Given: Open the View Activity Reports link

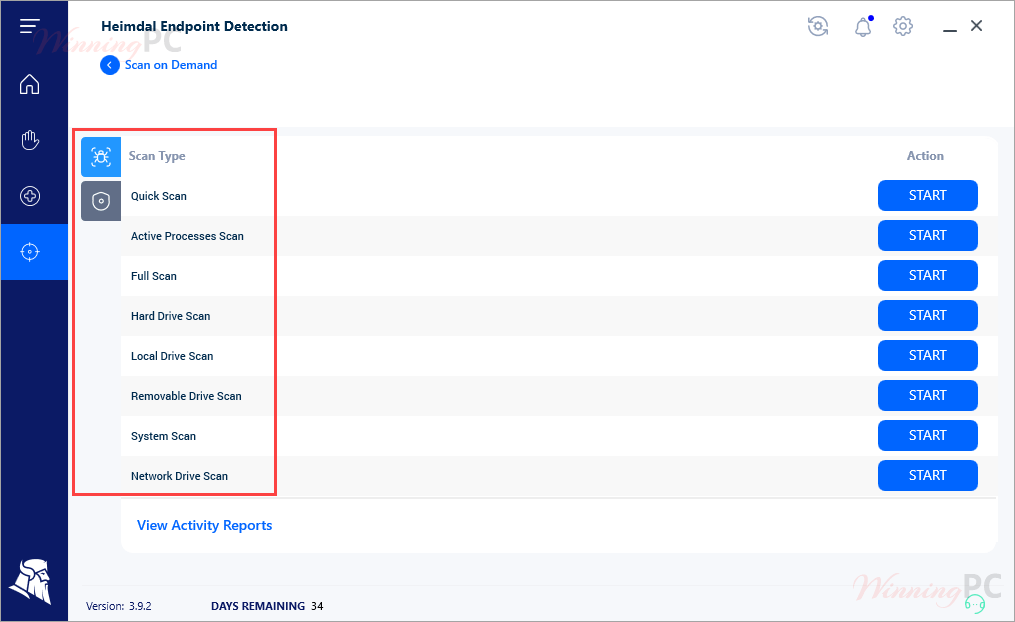Looking at the screenshot, I should (x=205, y=526).
